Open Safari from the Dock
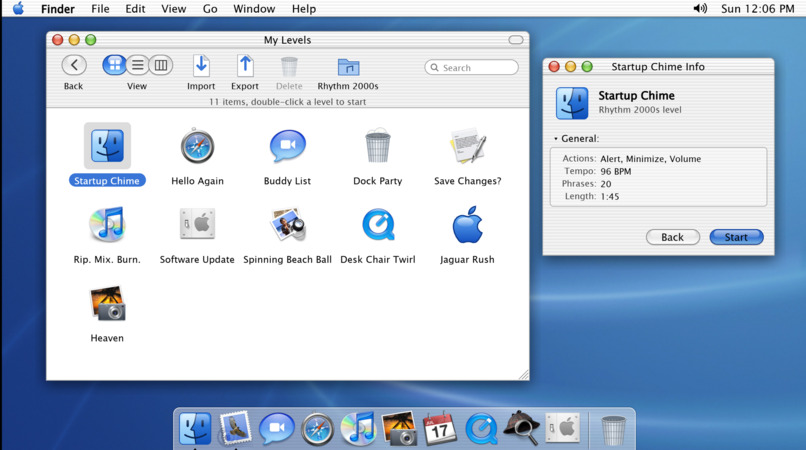Screen dimensions: 806x450 [x=318, y=429]
